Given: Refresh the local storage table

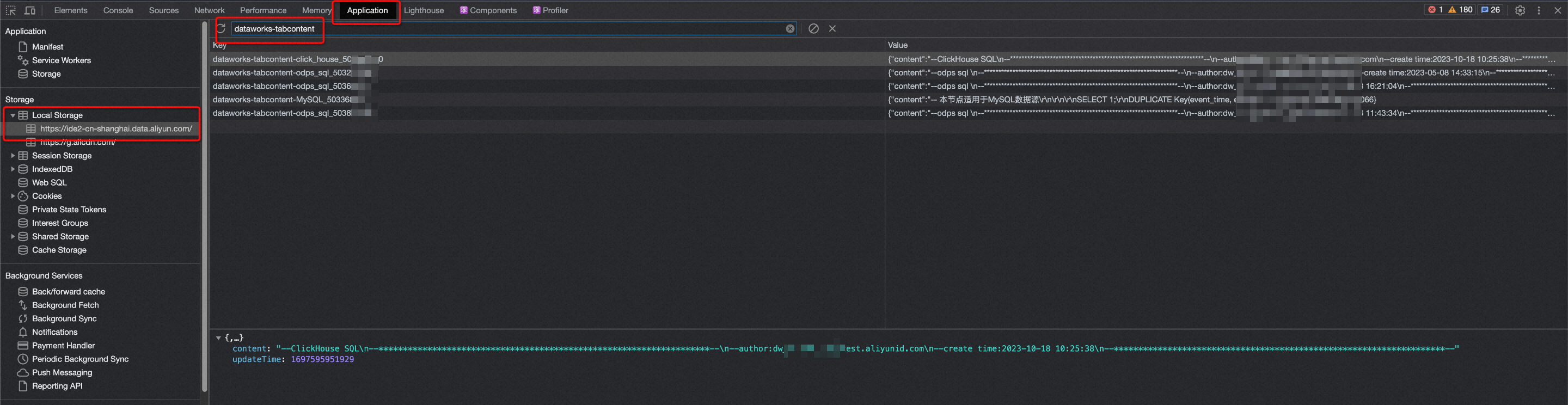Looking at the screenshot, I should coord(221,29).
